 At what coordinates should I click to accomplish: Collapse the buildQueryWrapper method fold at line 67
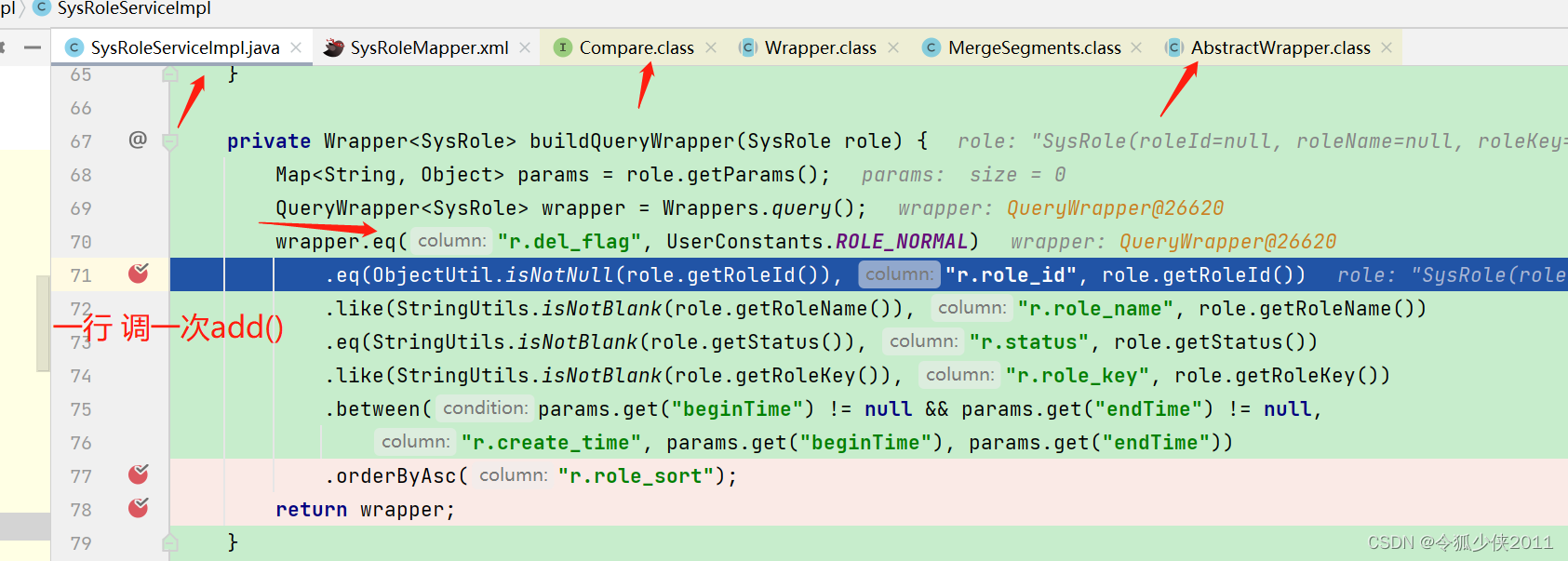[170, 141]
